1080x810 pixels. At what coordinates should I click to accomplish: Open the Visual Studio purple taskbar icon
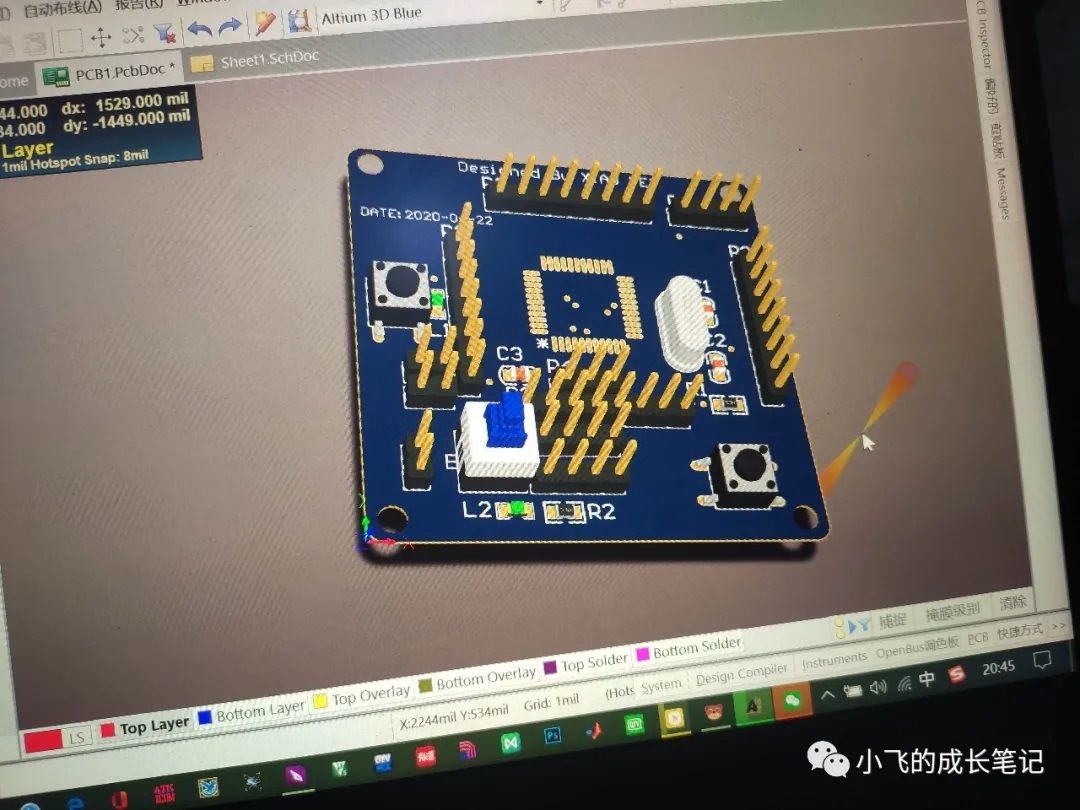point(296,776)
